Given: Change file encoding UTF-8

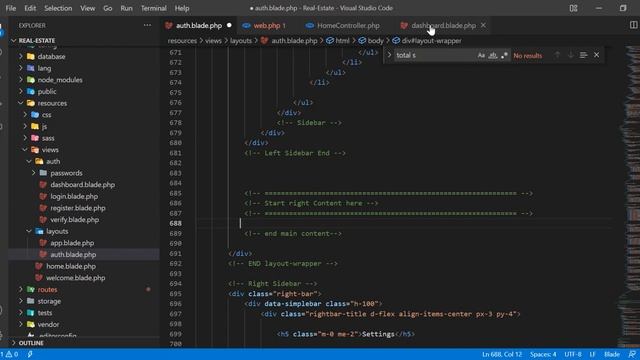Looking at the screenshot, I should pos(573,354).
